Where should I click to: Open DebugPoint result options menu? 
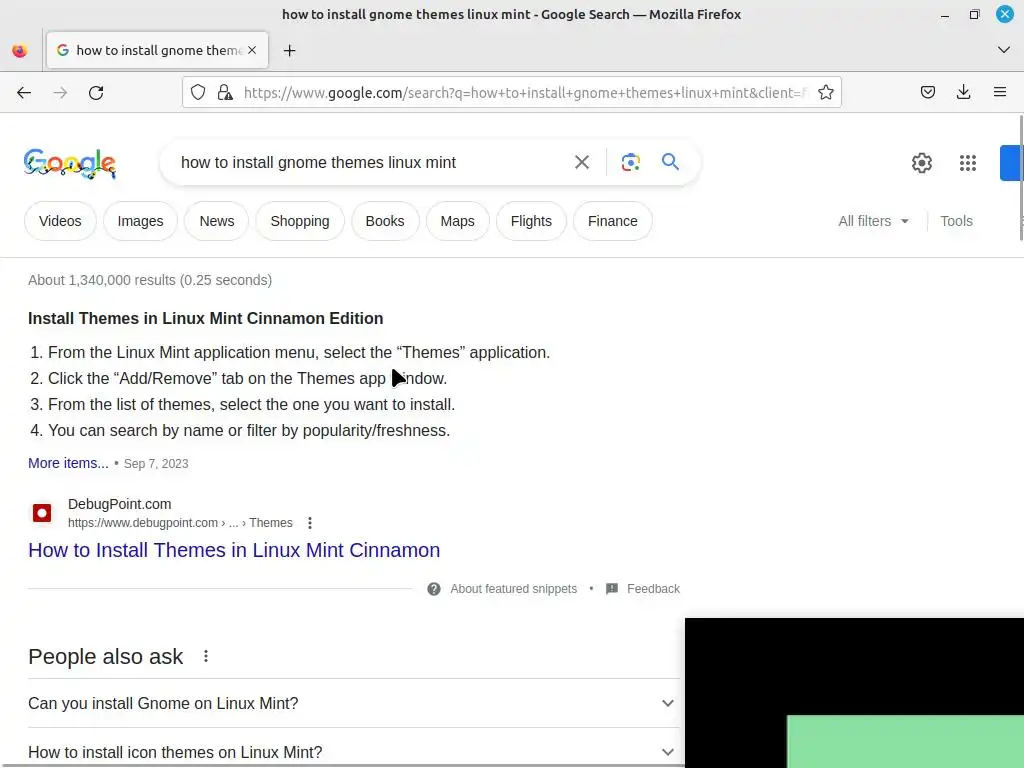tap(310, 523)
